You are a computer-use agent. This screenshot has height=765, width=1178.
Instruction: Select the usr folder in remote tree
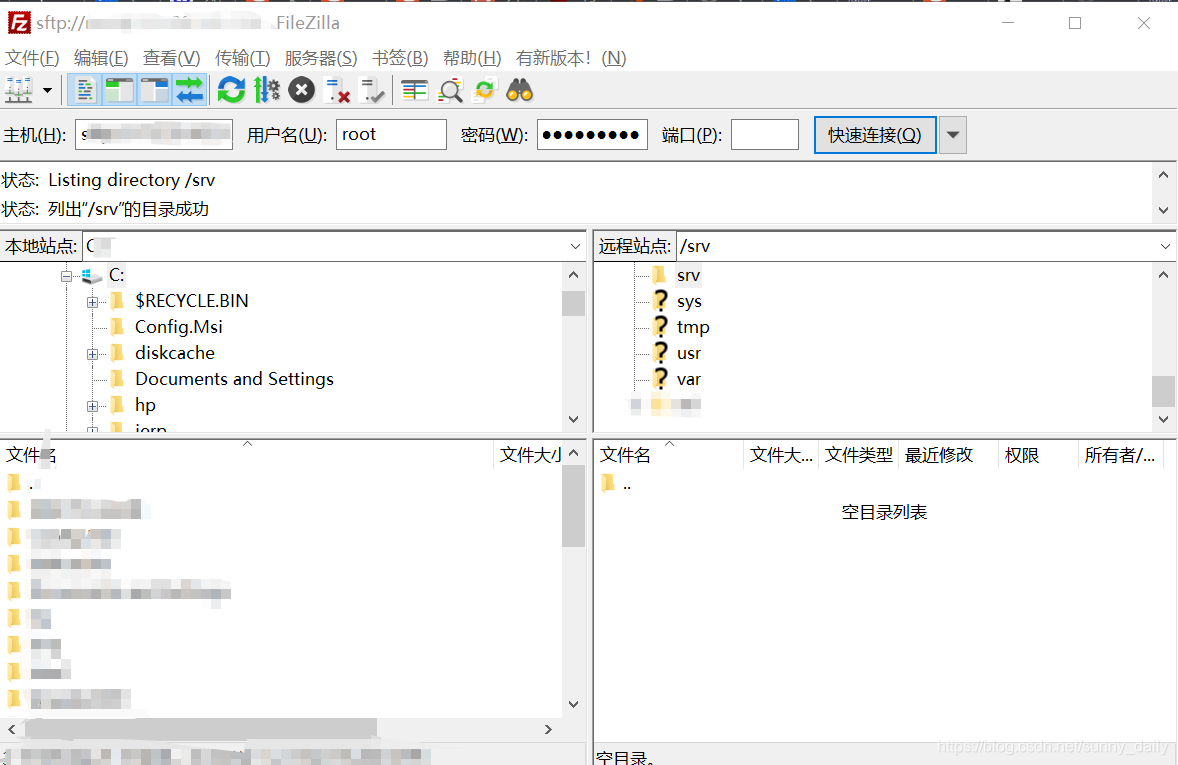[689, 353]
